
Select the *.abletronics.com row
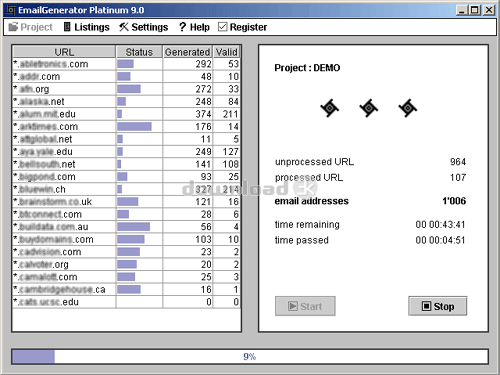126,64
